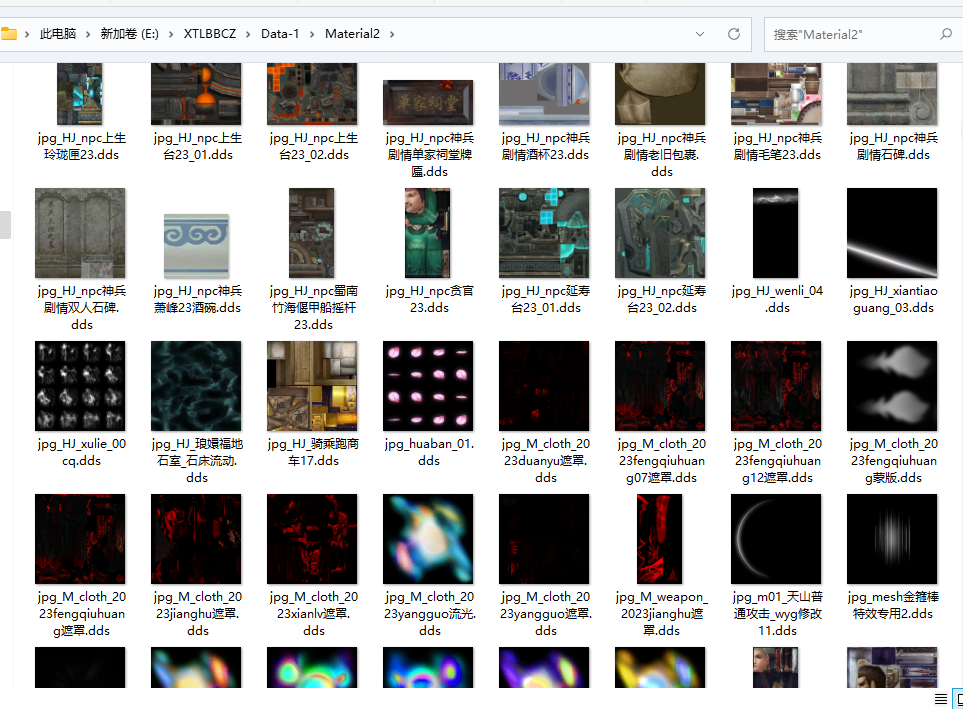Switch to details view layout icon
Screen dimensions: 963x709
pyautogui.click(x=940, y=698)
